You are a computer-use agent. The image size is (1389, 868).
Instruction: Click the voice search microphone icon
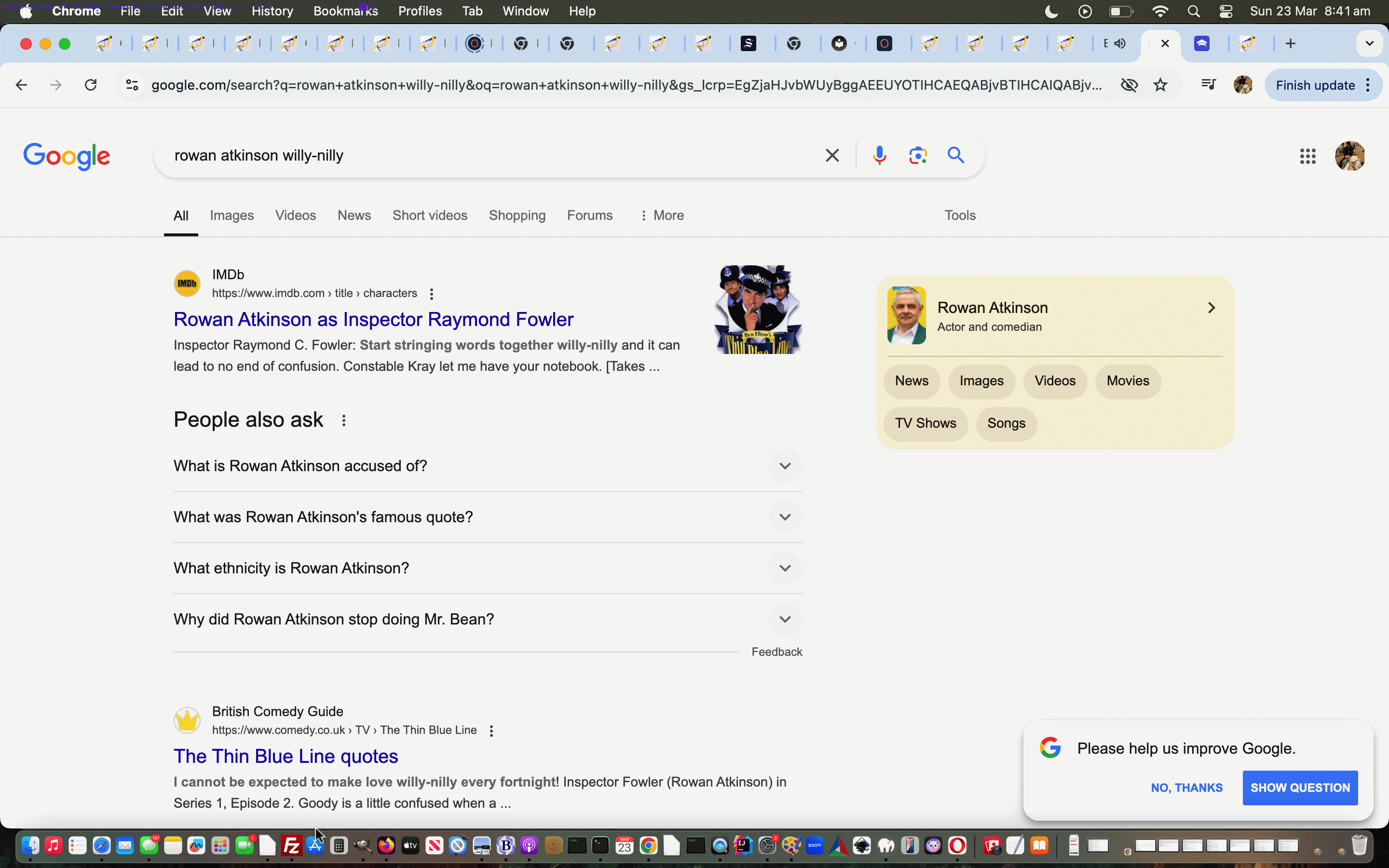879,156
